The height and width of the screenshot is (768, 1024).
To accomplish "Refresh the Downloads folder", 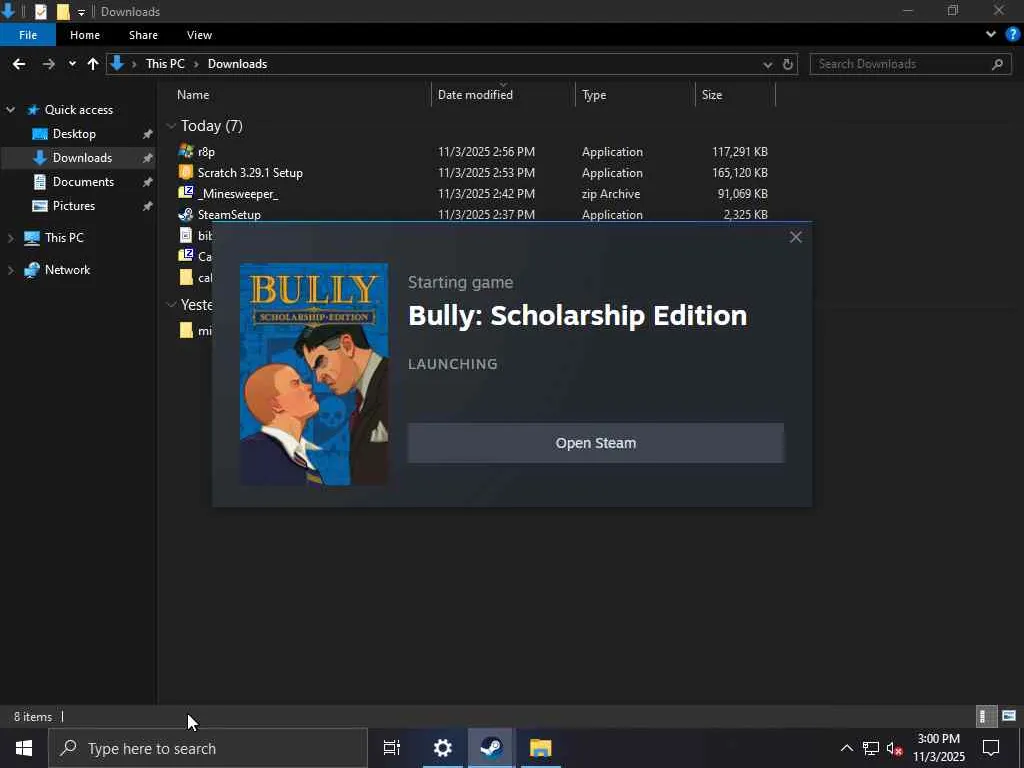I will (788, 64).
